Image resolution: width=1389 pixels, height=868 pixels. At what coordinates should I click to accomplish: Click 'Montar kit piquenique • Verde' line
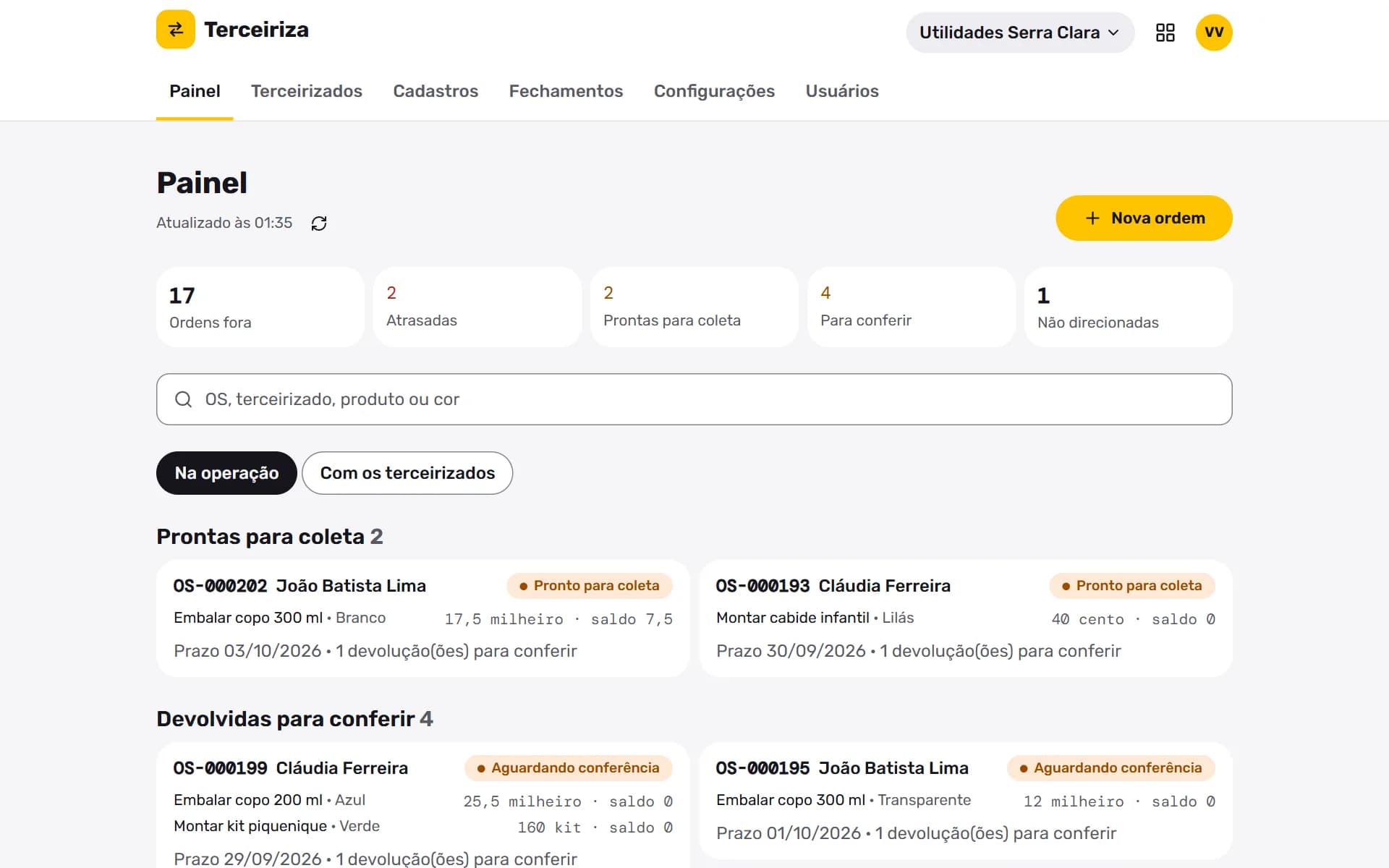(x=276, y=826)
